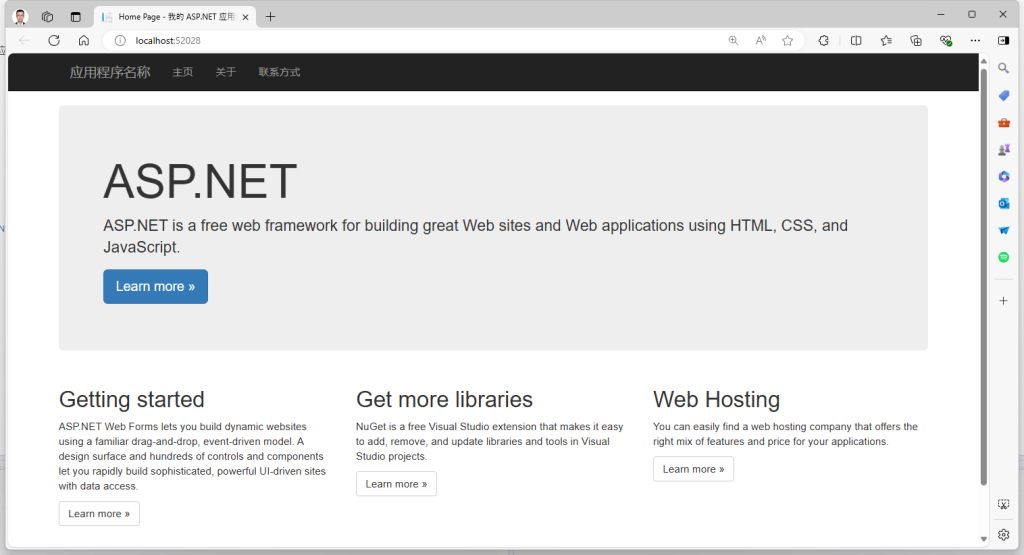Viewport: 1024px width, 555px height.
Task: Add this page to favorites star
Action: [x=788, y=41]
